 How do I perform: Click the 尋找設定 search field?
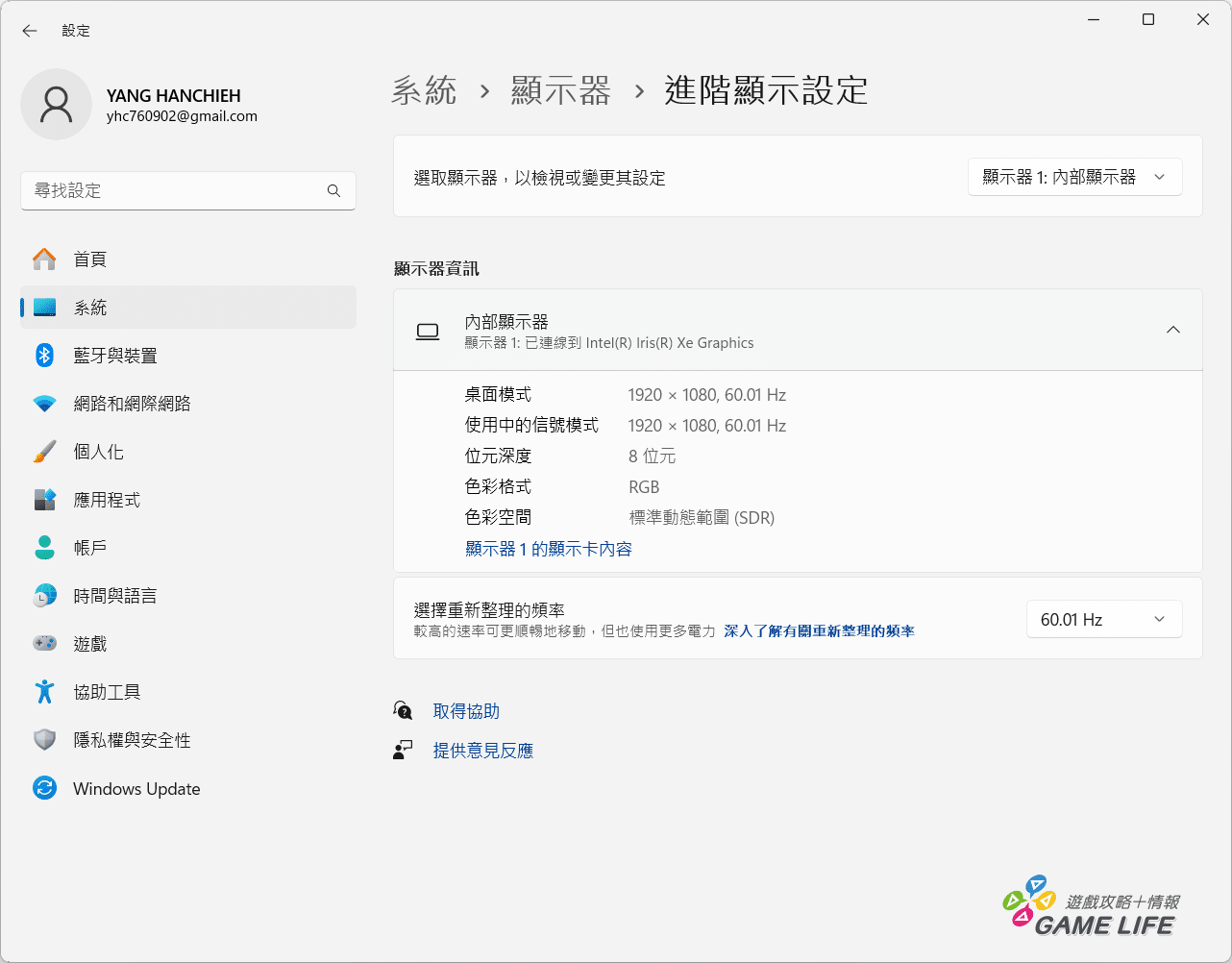coord(173,191)
